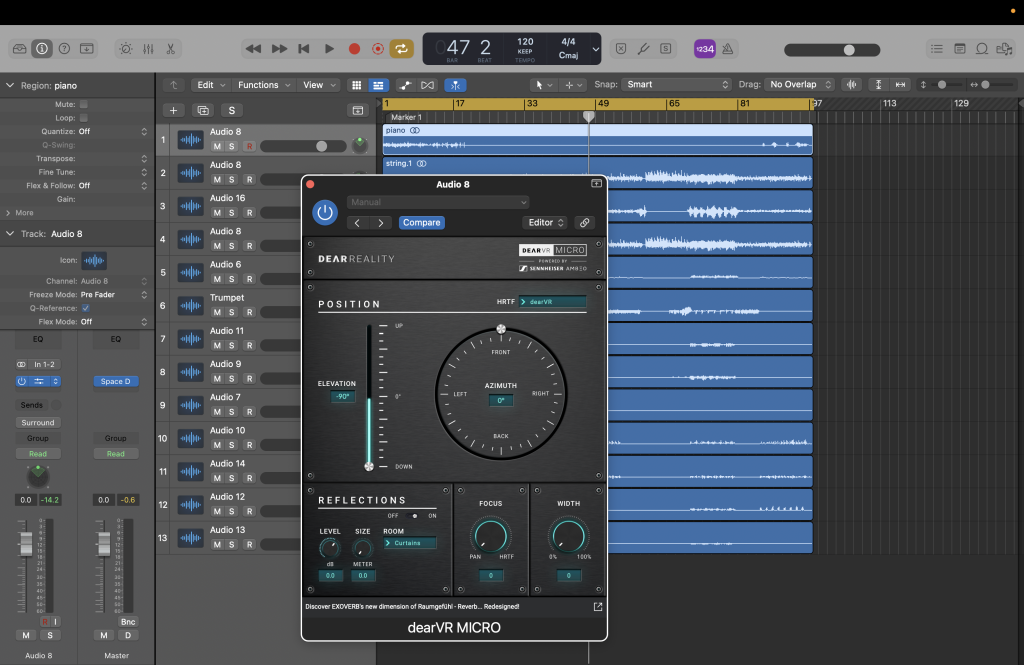Toggle the Flex crossed-arrows icon
Viewport: 1024px width, 665px height.
[x=427, y=85]
